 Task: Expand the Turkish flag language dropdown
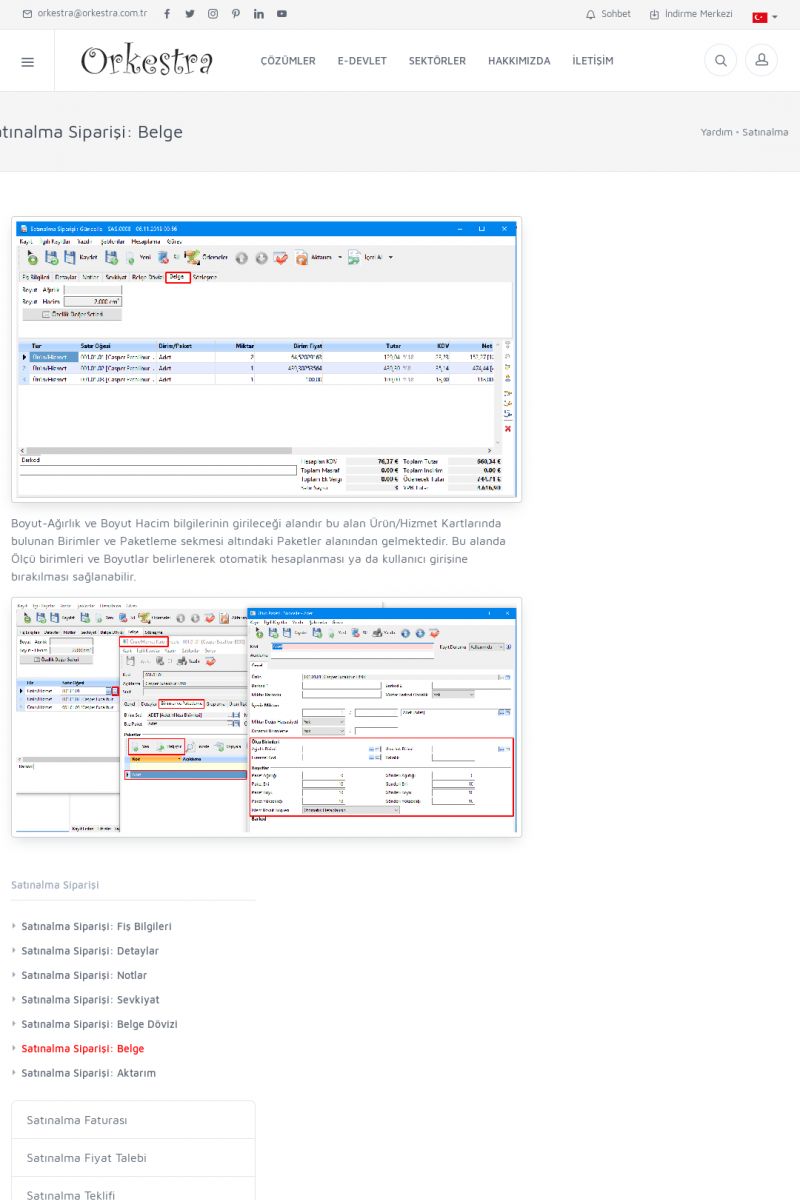tap(765, 17)
